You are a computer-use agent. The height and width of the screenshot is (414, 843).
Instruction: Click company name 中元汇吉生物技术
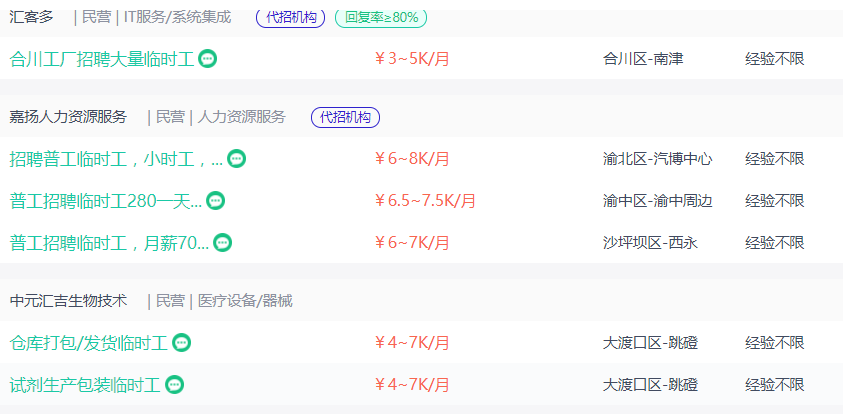[68, 301]
